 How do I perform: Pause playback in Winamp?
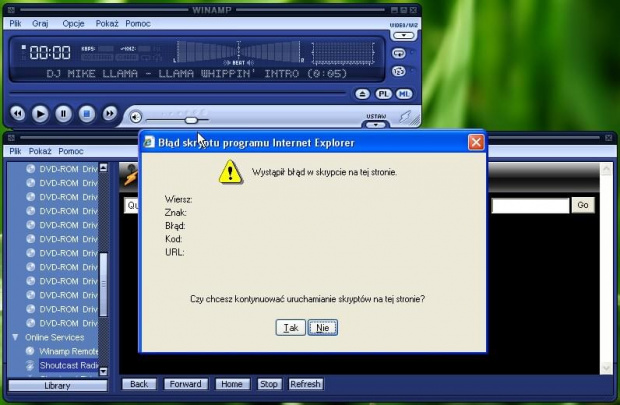tap(63, 114)
